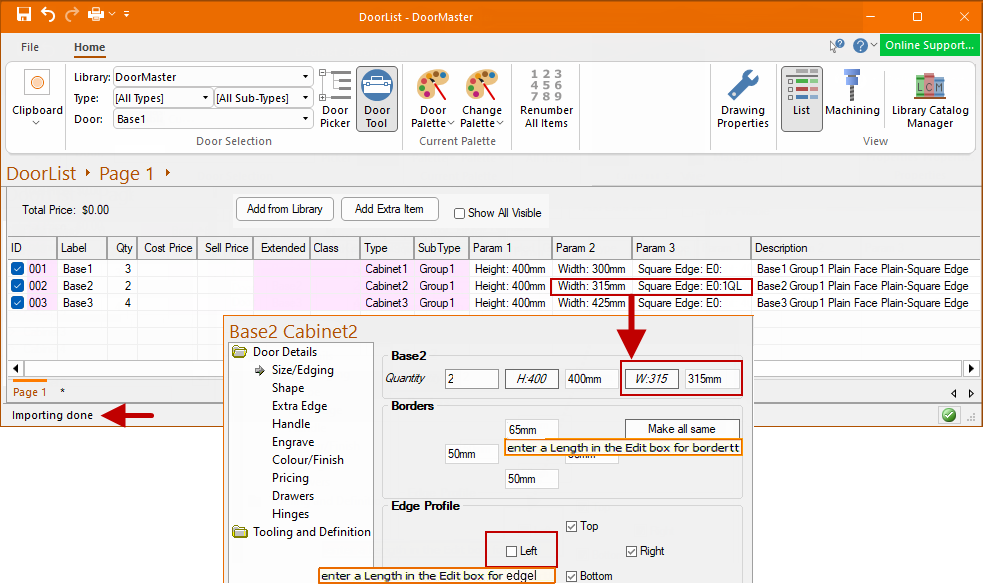
Task: Click Renumber All Items
Action: coord(546,100)
